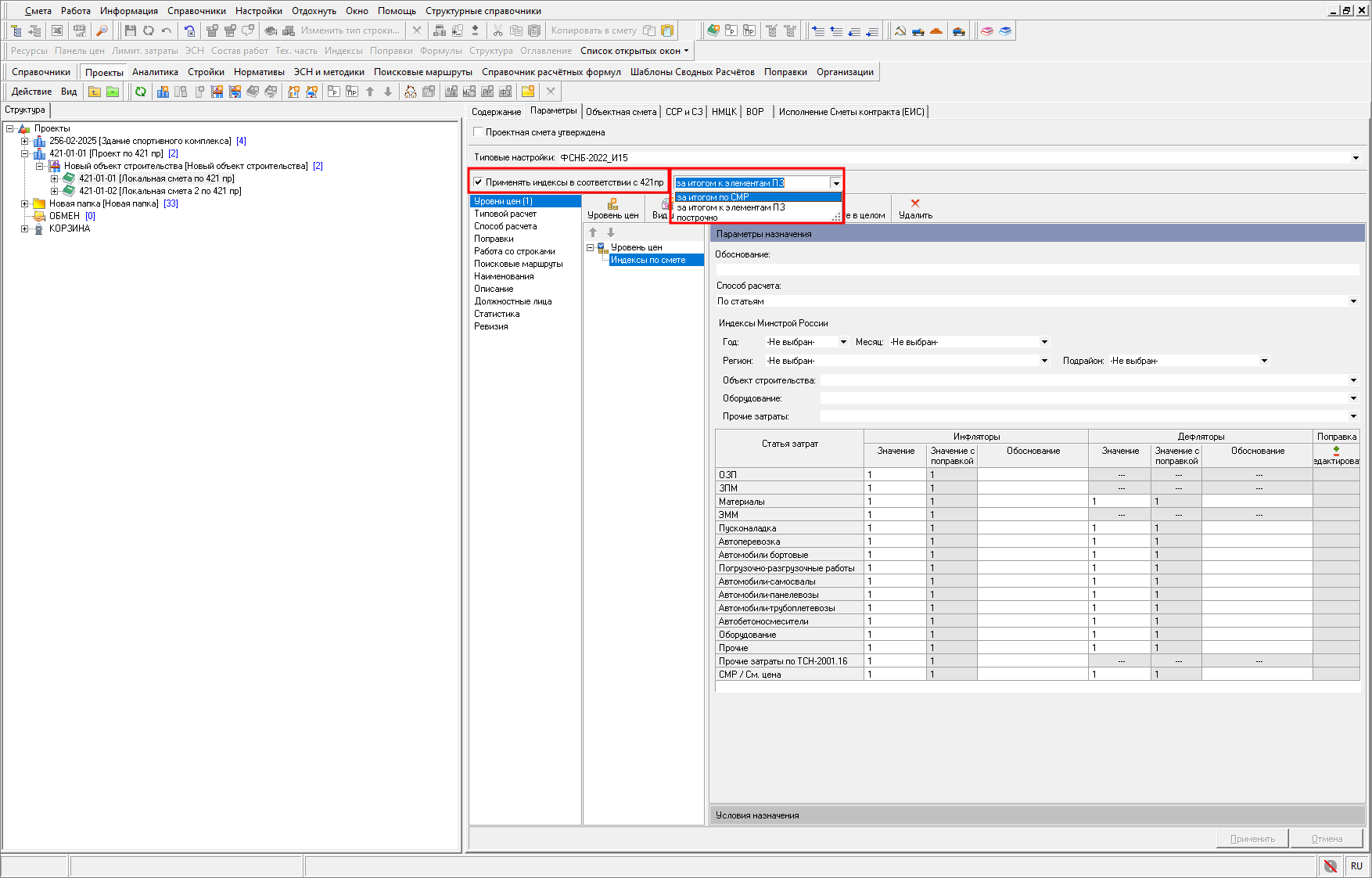Click the scissors cut icon
This screenshot has height=878, width=1372.
[x=497, y=31]
